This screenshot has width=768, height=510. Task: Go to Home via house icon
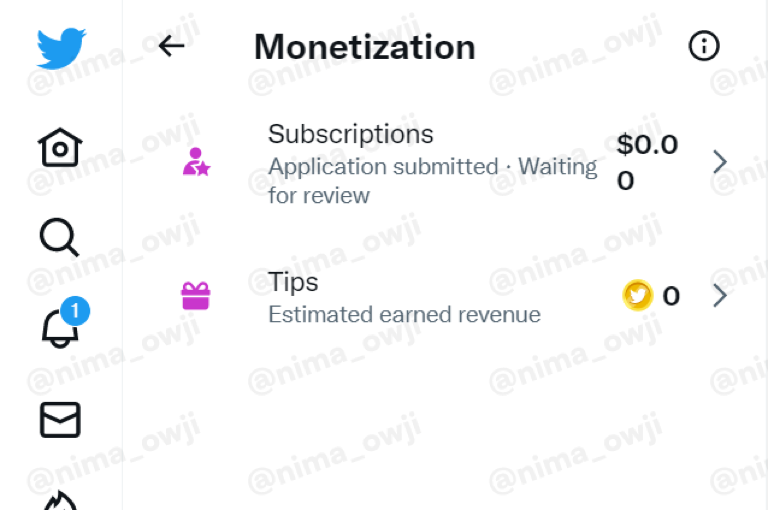click(60, 148)
